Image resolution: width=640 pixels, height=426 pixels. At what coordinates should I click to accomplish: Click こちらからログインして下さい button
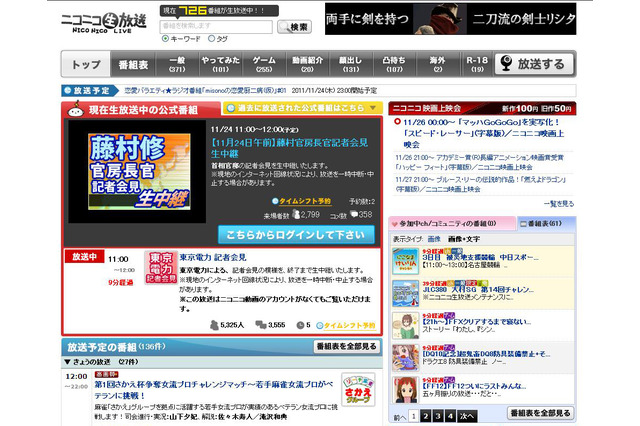click(x=296, y=235)
